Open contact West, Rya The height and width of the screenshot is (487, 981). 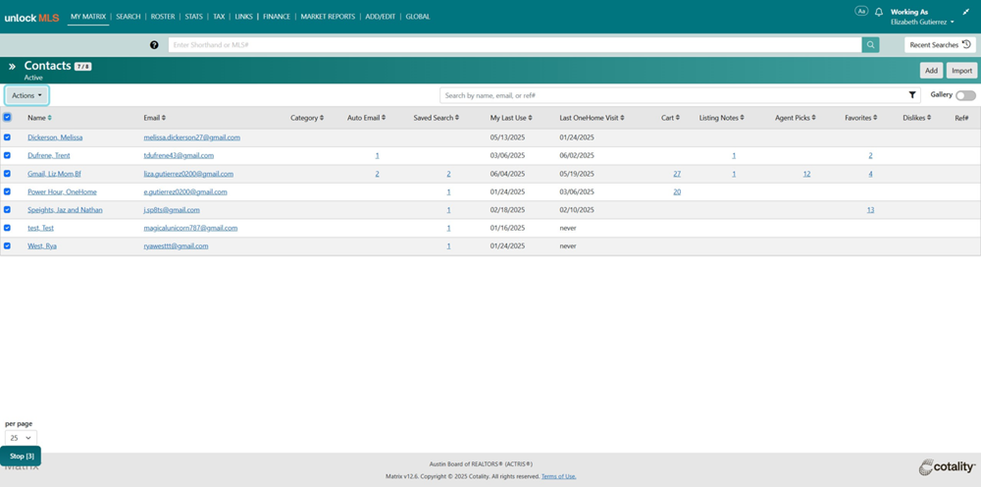[42, 246]
